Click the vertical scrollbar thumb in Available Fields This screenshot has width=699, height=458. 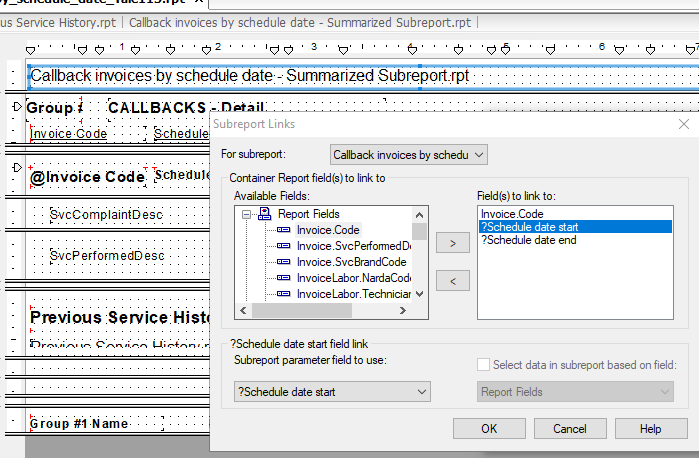click(x=419, y=231)
